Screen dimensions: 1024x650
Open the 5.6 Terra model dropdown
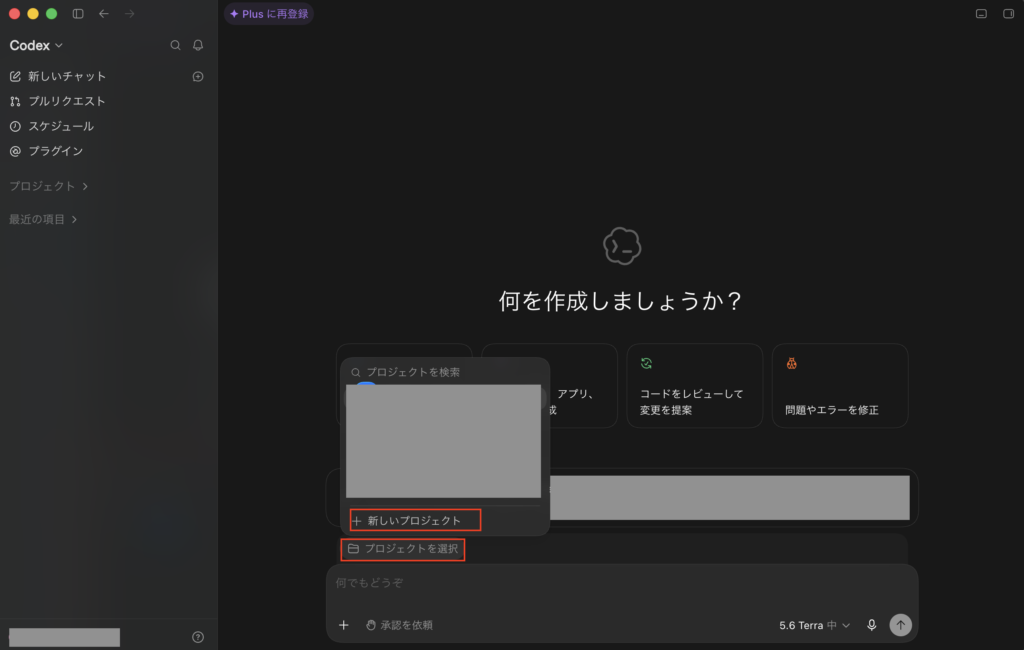(x=814, y=625)
